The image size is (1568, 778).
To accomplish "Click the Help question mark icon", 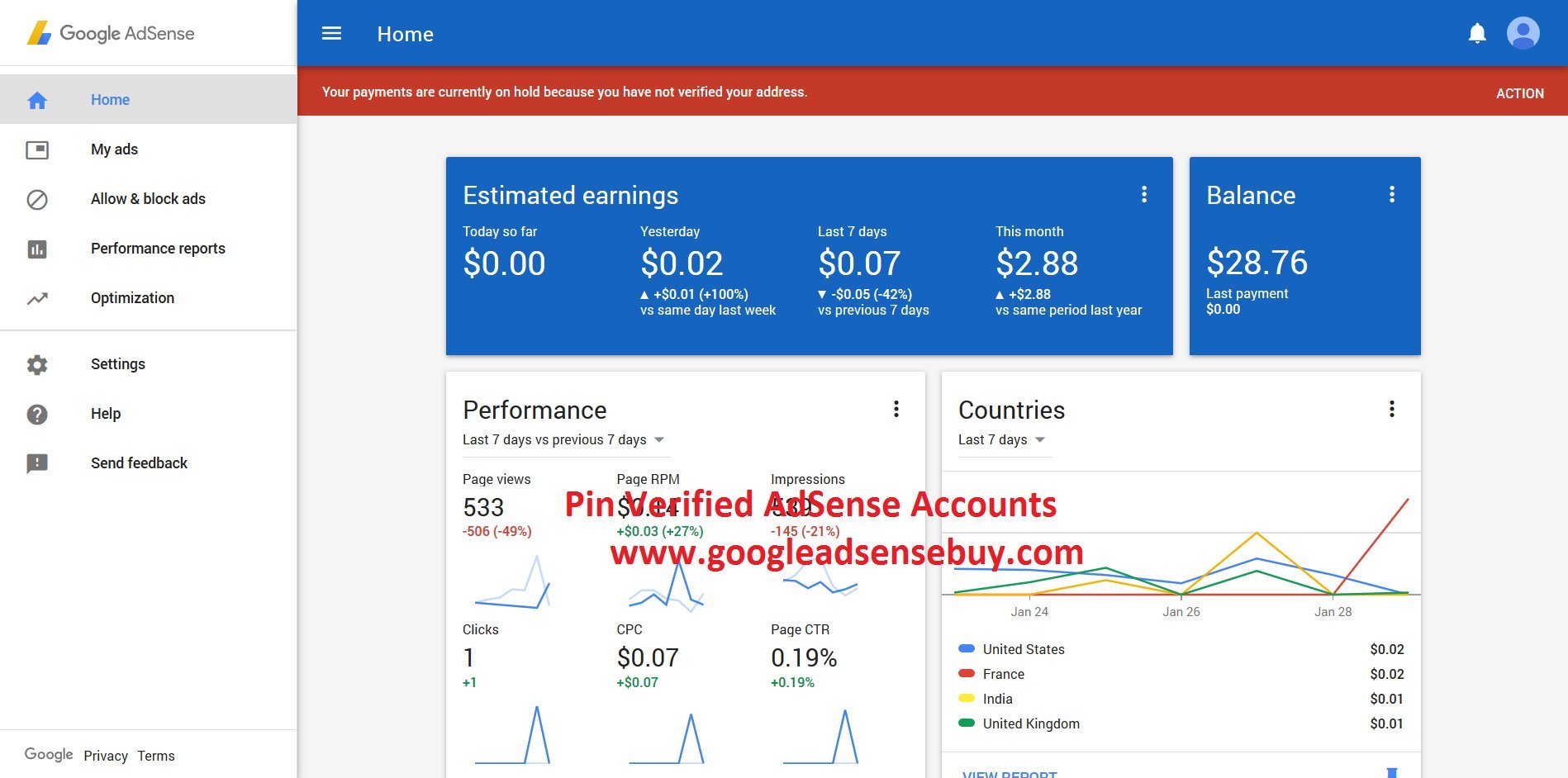I will (x=37, y=414).
